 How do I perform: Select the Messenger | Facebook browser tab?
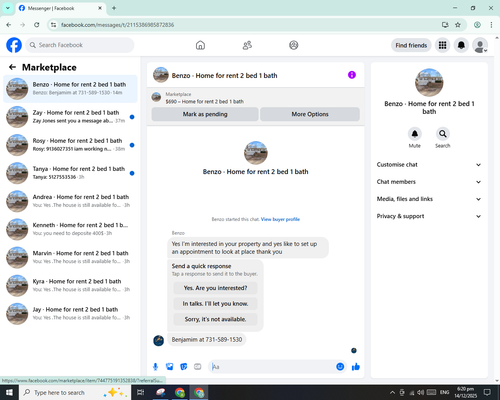coord(60,8)
